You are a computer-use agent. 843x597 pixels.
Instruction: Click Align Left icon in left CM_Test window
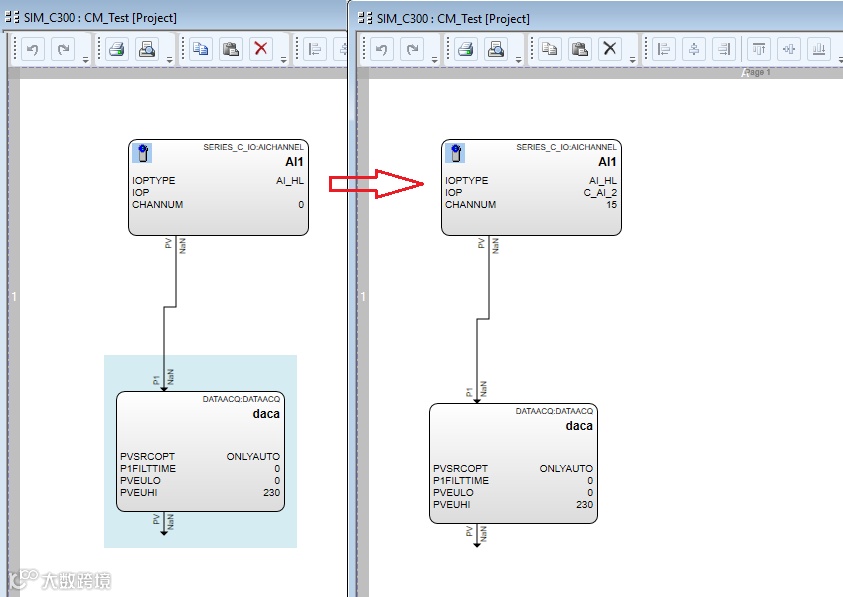point(315,49)
